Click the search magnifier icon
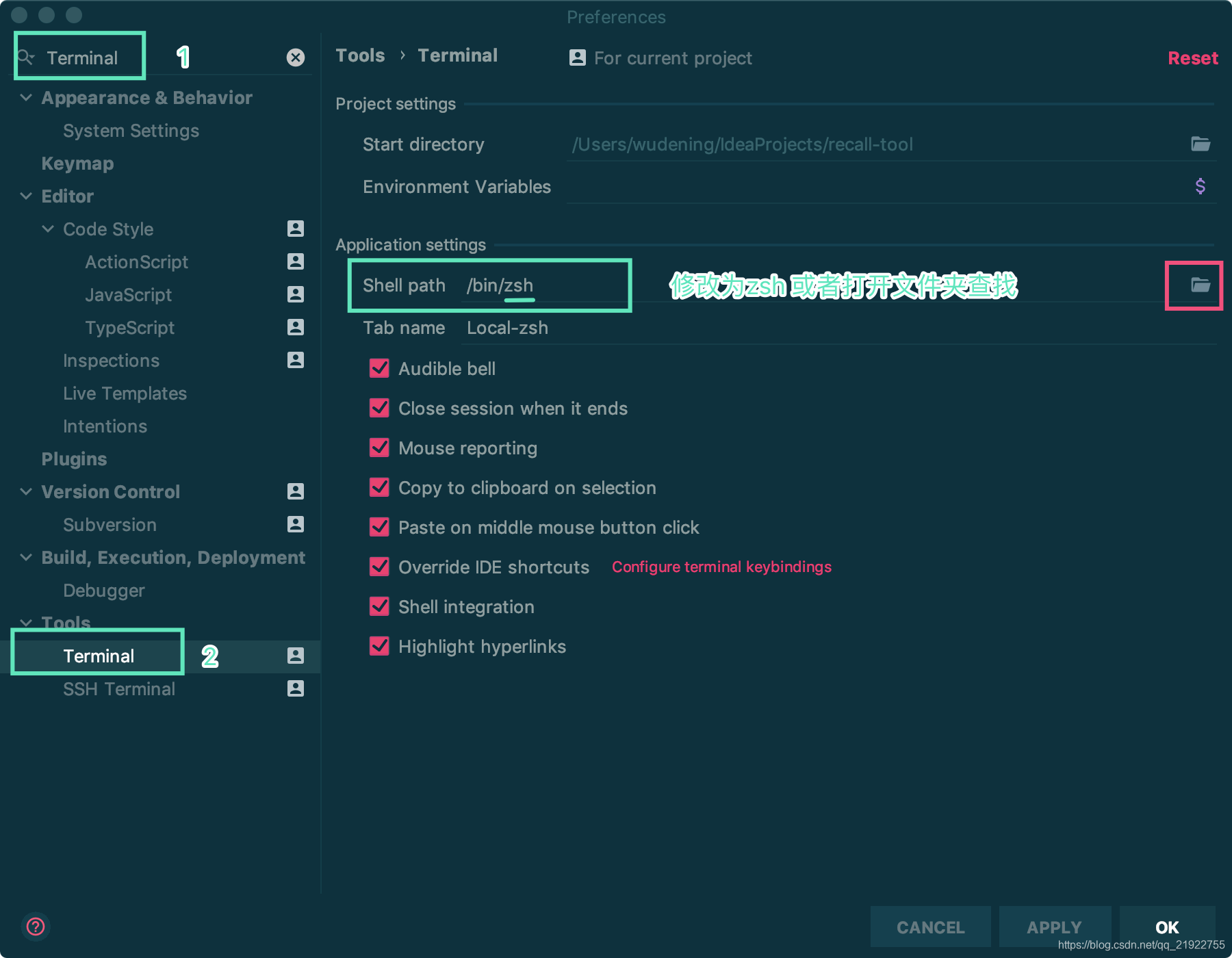This screenshot has width=1232, height=958. (26, 57)
